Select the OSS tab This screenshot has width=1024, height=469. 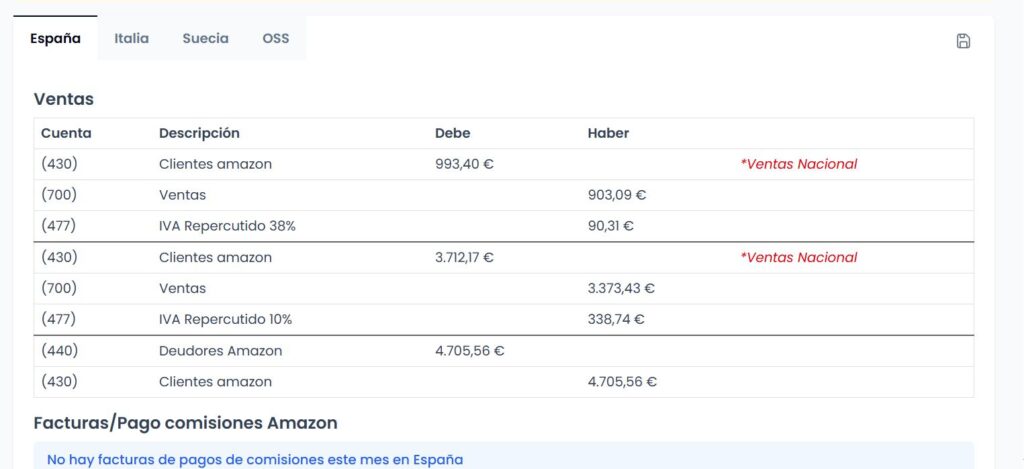[x=276, y=39]
